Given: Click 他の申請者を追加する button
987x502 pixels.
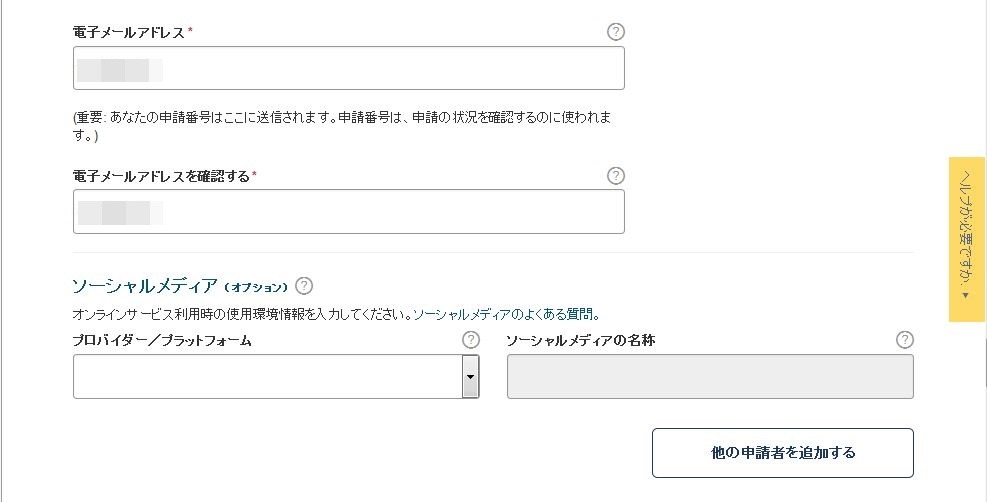Looking at the screenshot, I should (782, 453).
